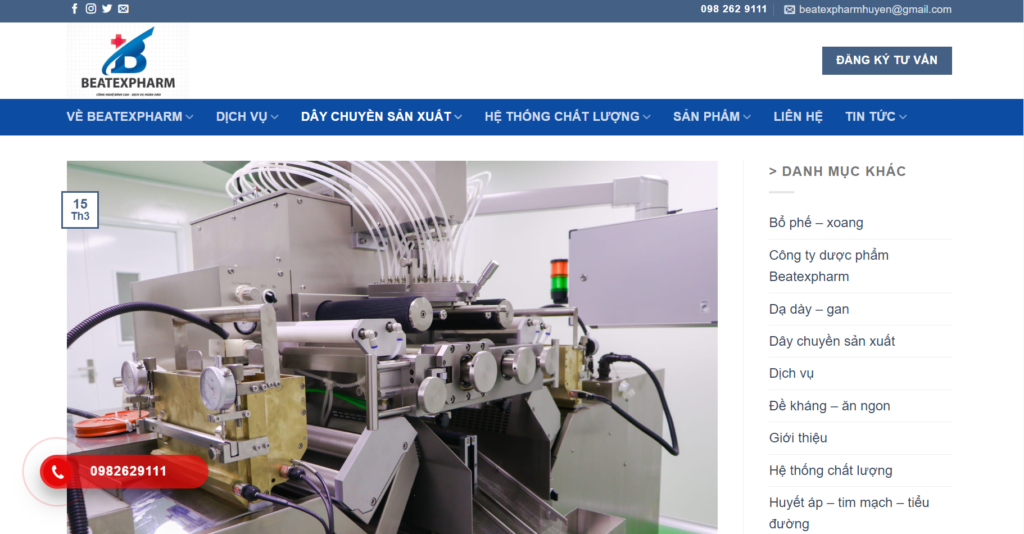The image size is (1024, 534).
Task: Open the Dạ dày – gan category
Action: pos(808,309)
